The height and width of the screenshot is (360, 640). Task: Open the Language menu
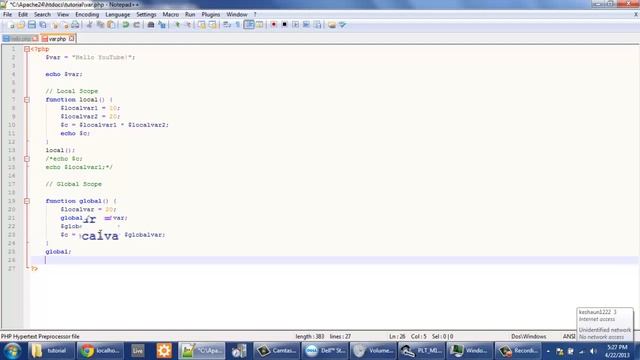tap(118, 14)
